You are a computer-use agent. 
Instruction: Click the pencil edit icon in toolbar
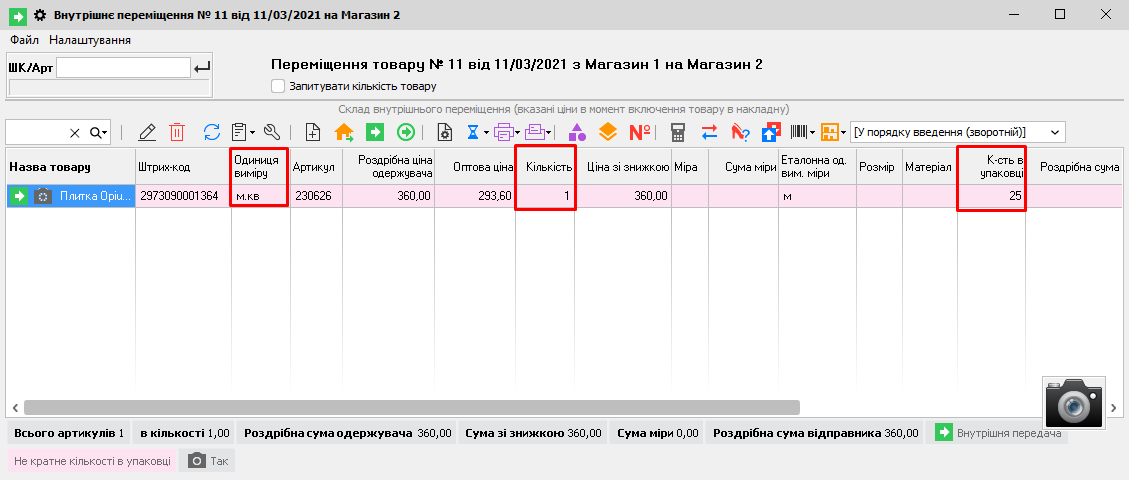pyautogui.click(x=147, y=132)
